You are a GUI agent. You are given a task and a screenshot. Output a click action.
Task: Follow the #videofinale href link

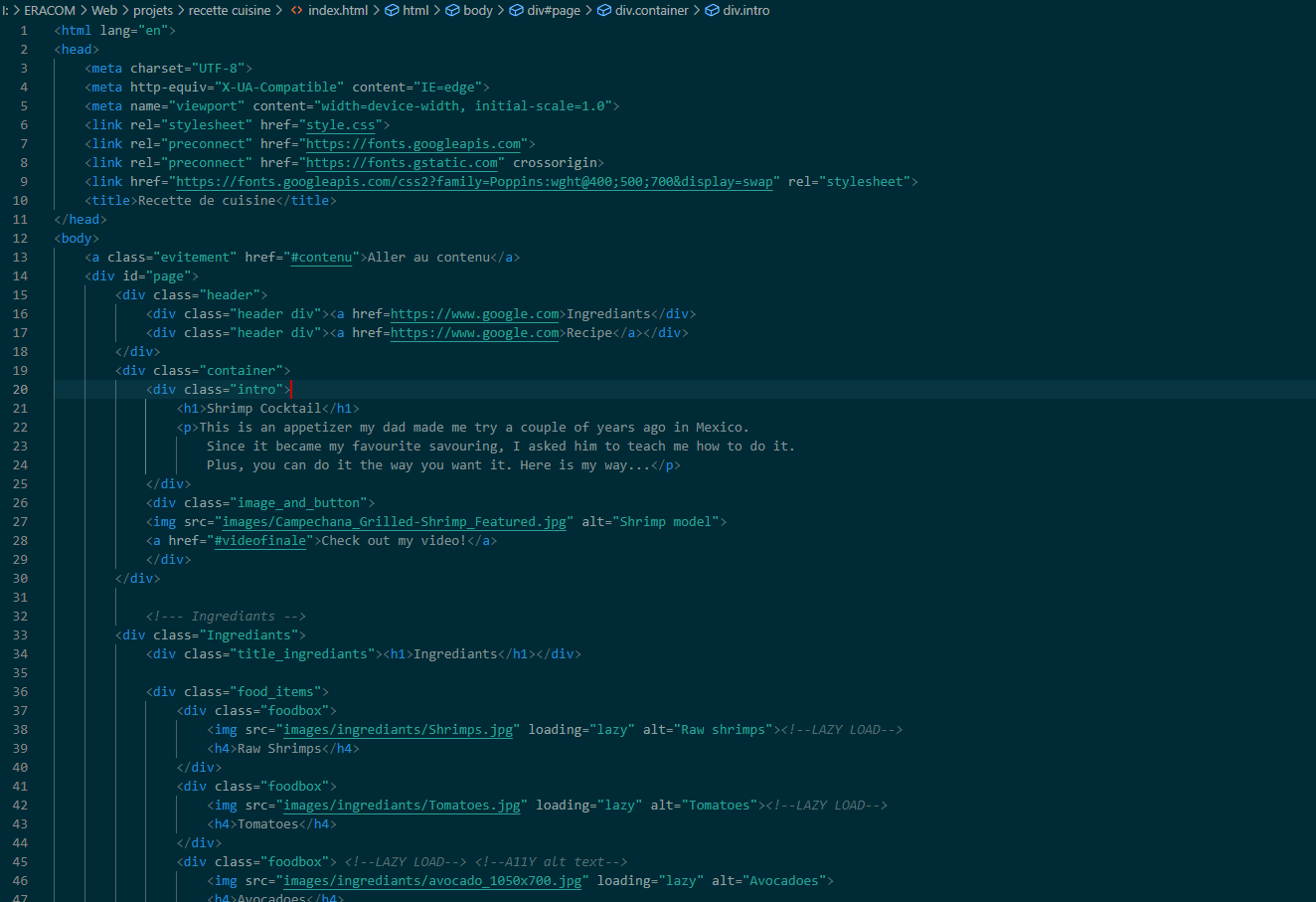click(260, 541)
